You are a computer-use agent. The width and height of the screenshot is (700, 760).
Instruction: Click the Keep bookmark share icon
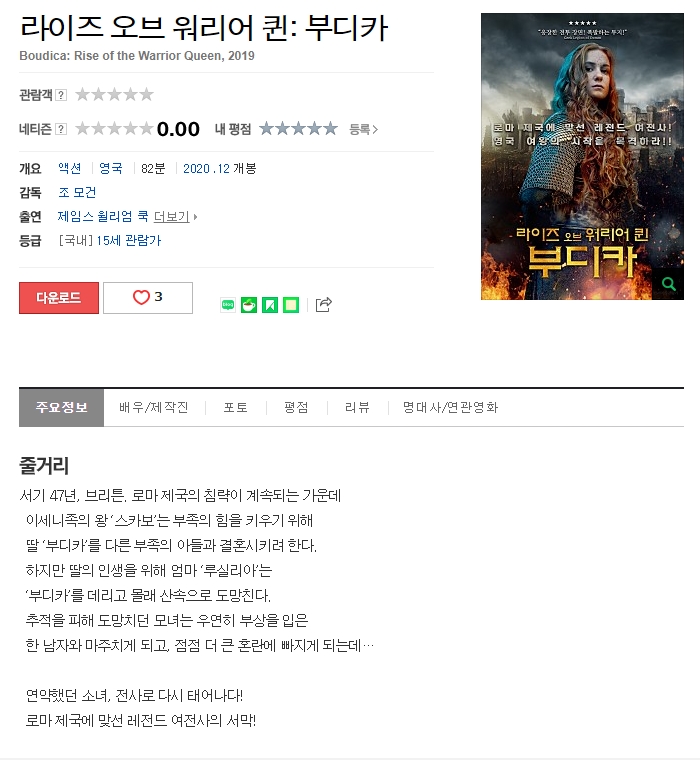[270, 305]
